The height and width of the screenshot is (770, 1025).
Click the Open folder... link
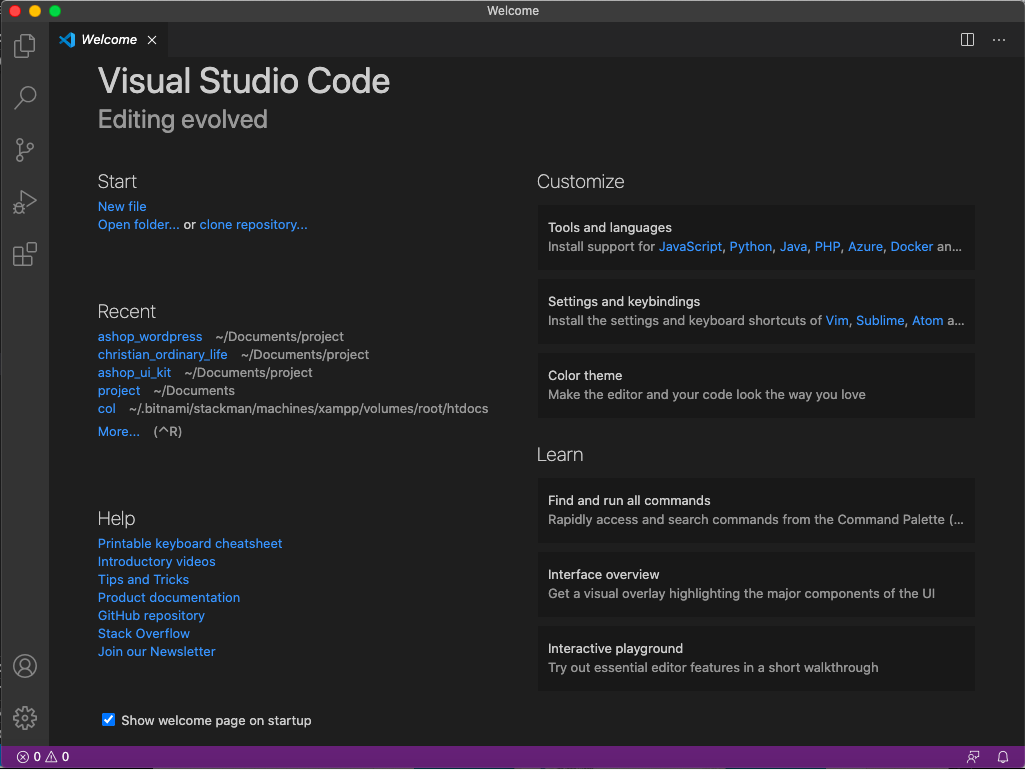(x=139, y=225)
